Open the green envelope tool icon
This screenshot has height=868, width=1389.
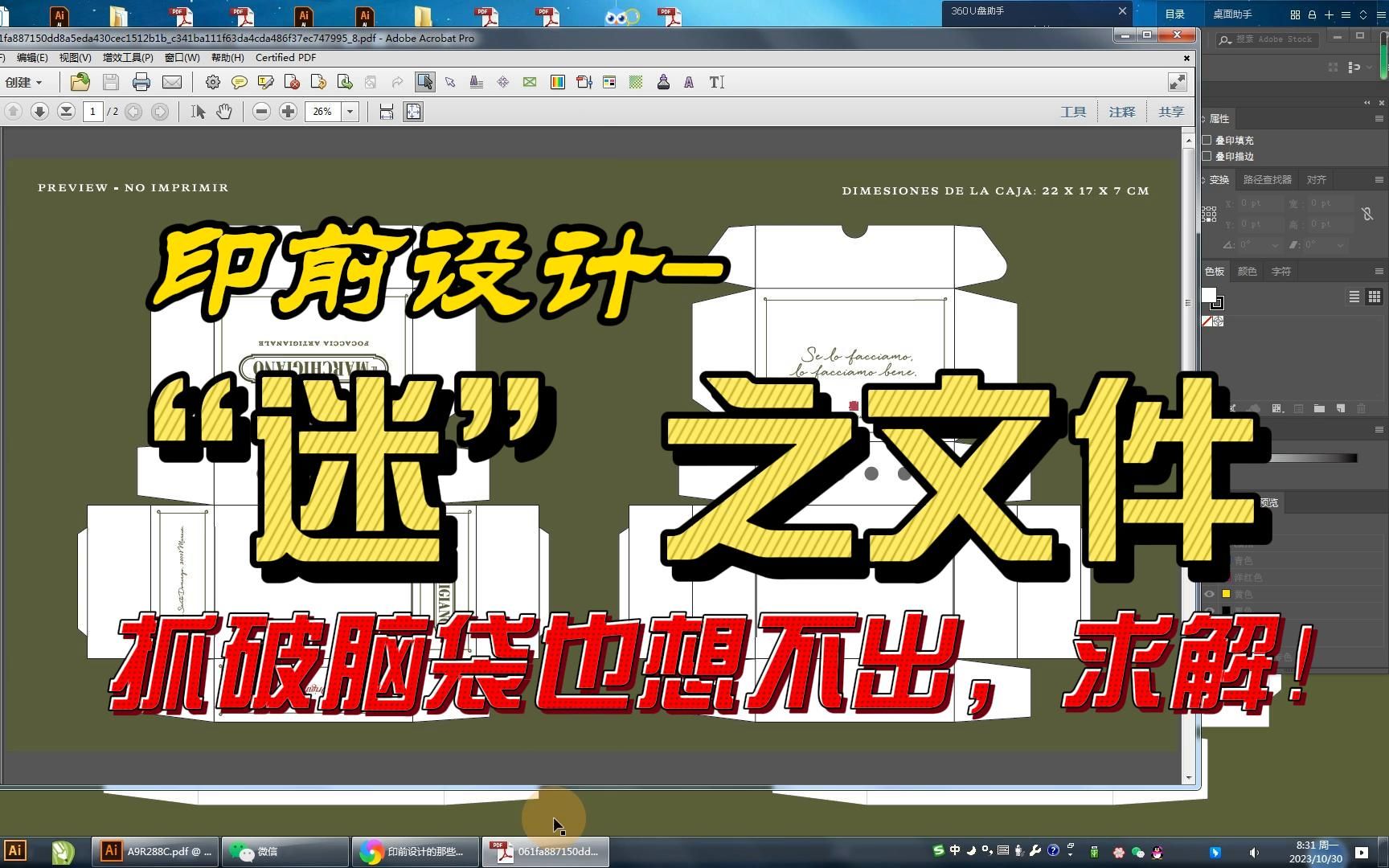pos(530,82)
